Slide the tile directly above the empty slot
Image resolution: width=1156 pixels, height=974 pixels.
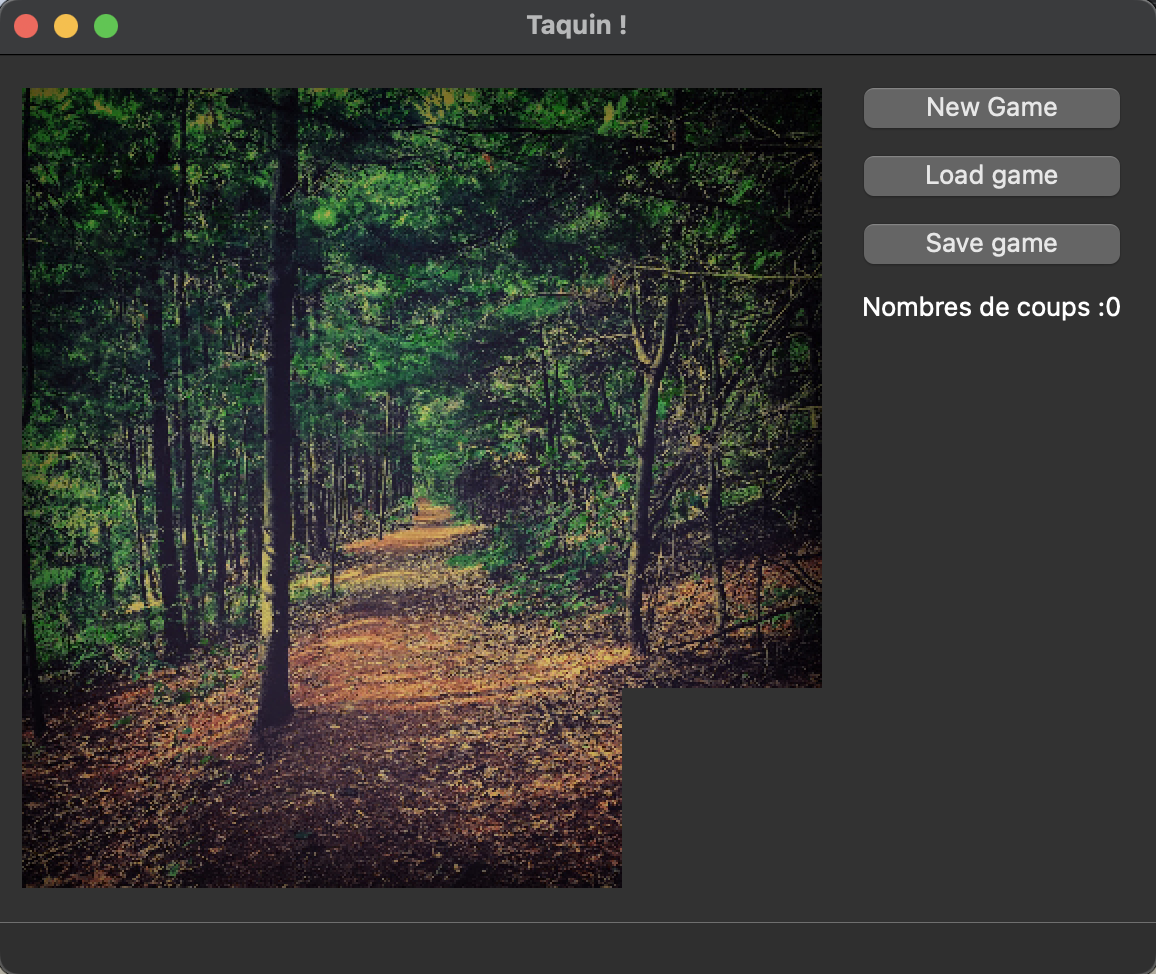tap(722, 588)
